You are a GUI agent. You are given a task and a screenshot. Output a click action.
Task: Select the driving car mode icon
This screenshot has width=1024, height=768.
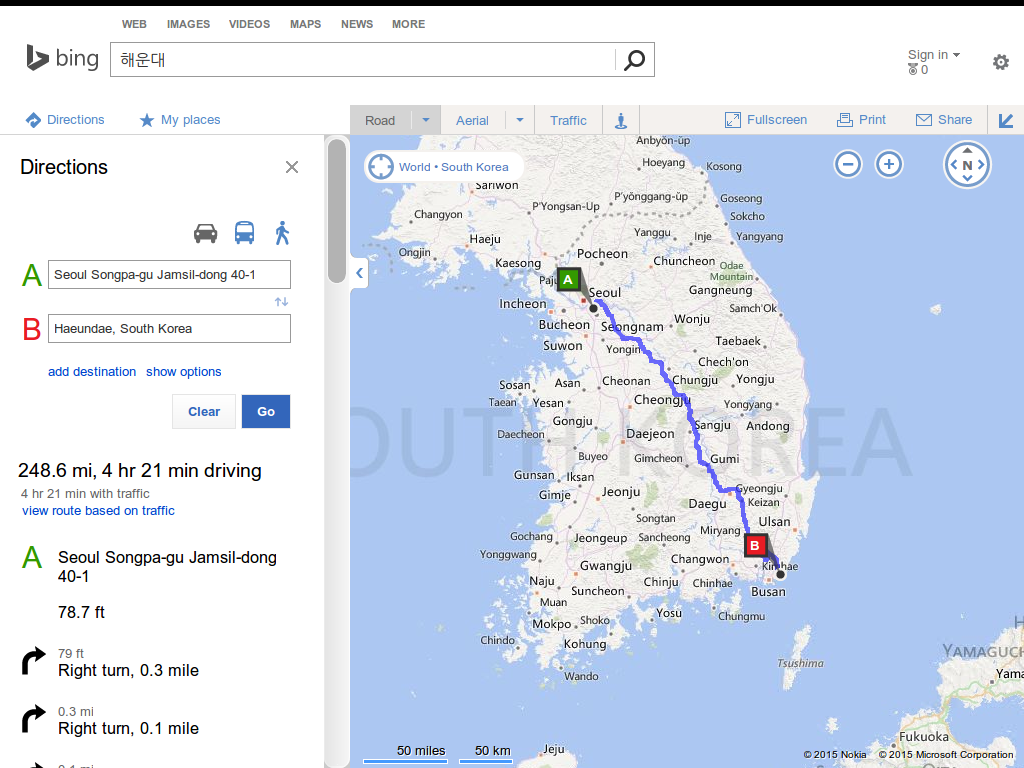tap(205, 233)
